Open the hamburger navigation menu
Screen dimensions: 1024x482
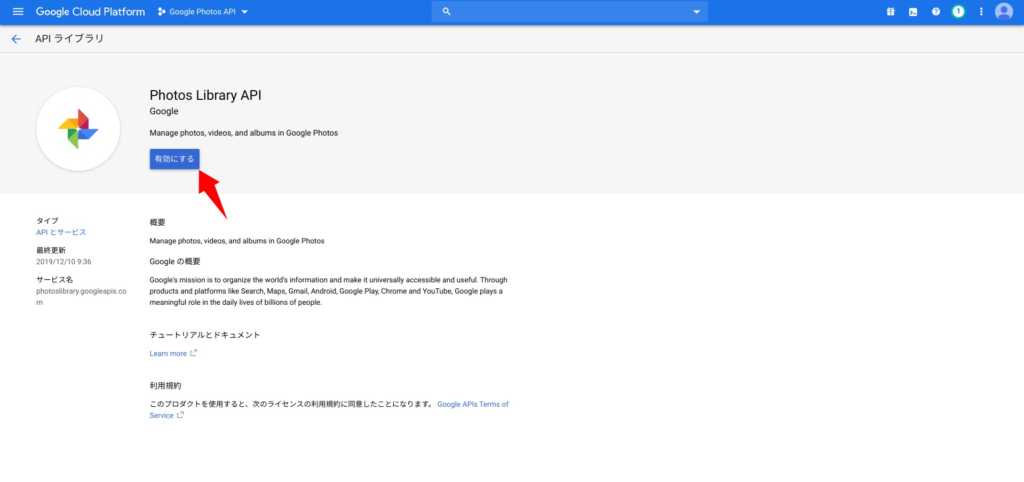pos(17,11)
